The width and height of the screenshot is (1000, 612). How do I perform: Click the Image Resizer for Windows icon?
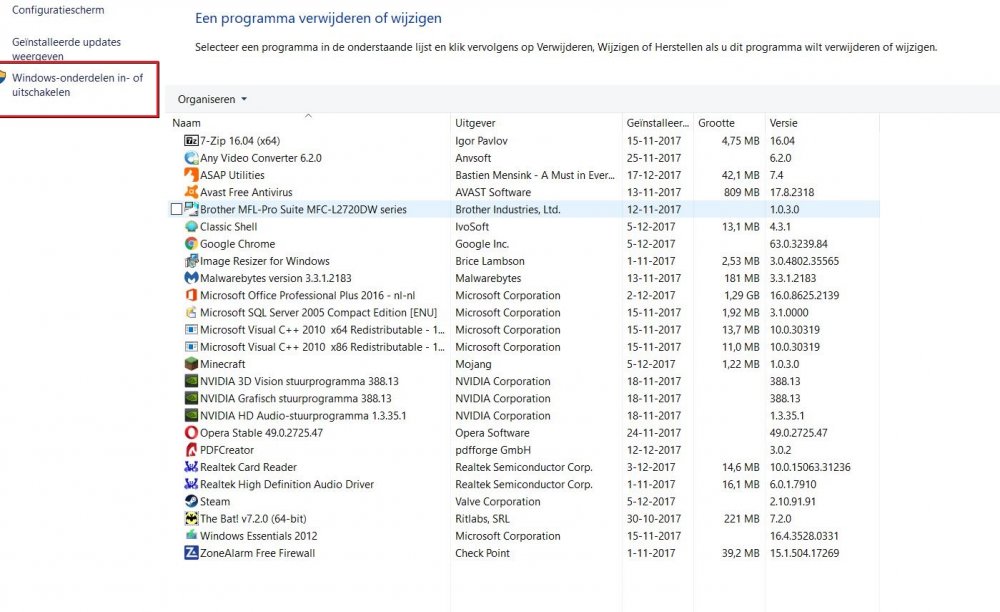[191, 261]
